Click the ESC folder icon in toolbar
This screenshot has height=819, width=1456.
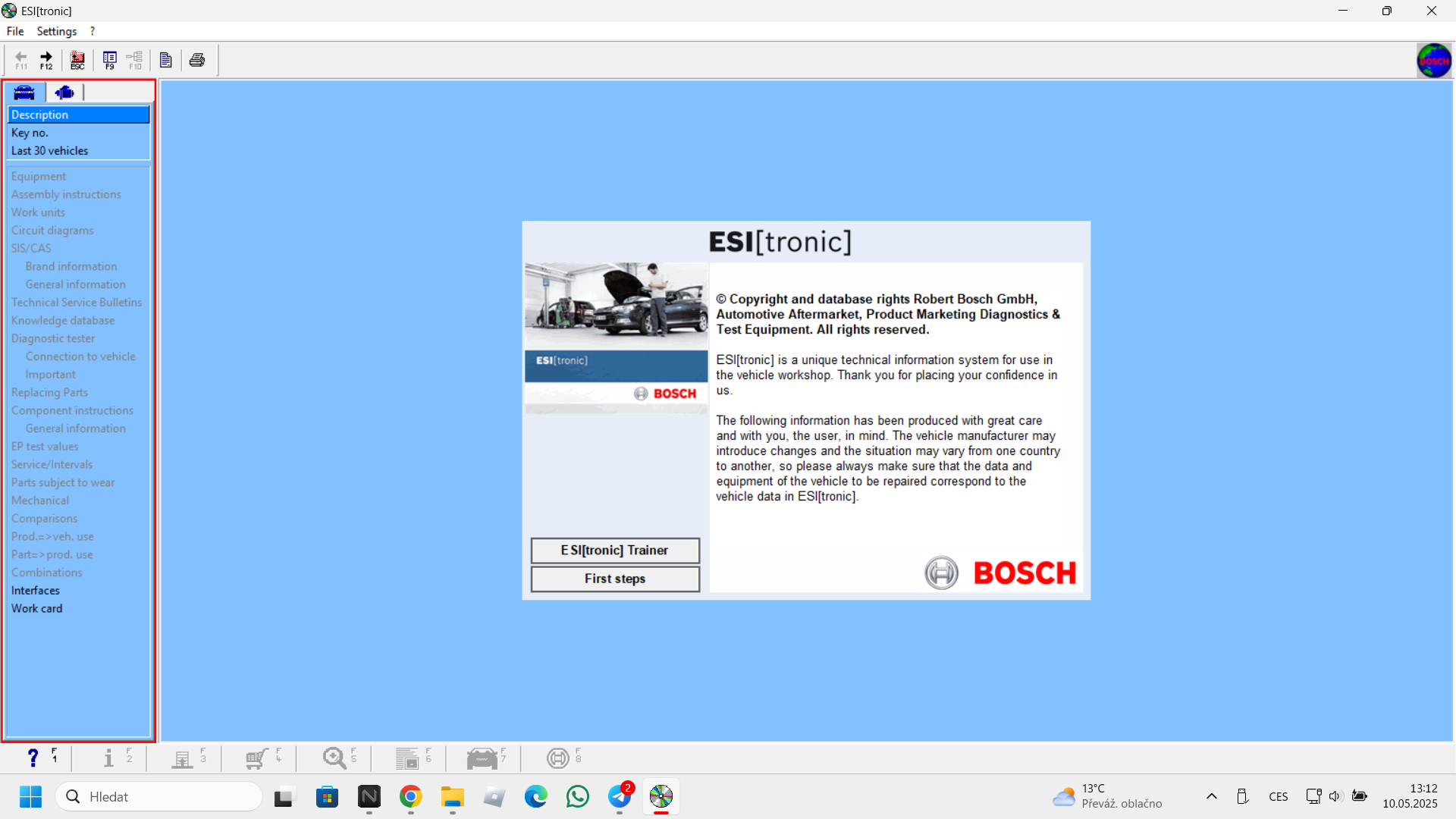[77, 60]
